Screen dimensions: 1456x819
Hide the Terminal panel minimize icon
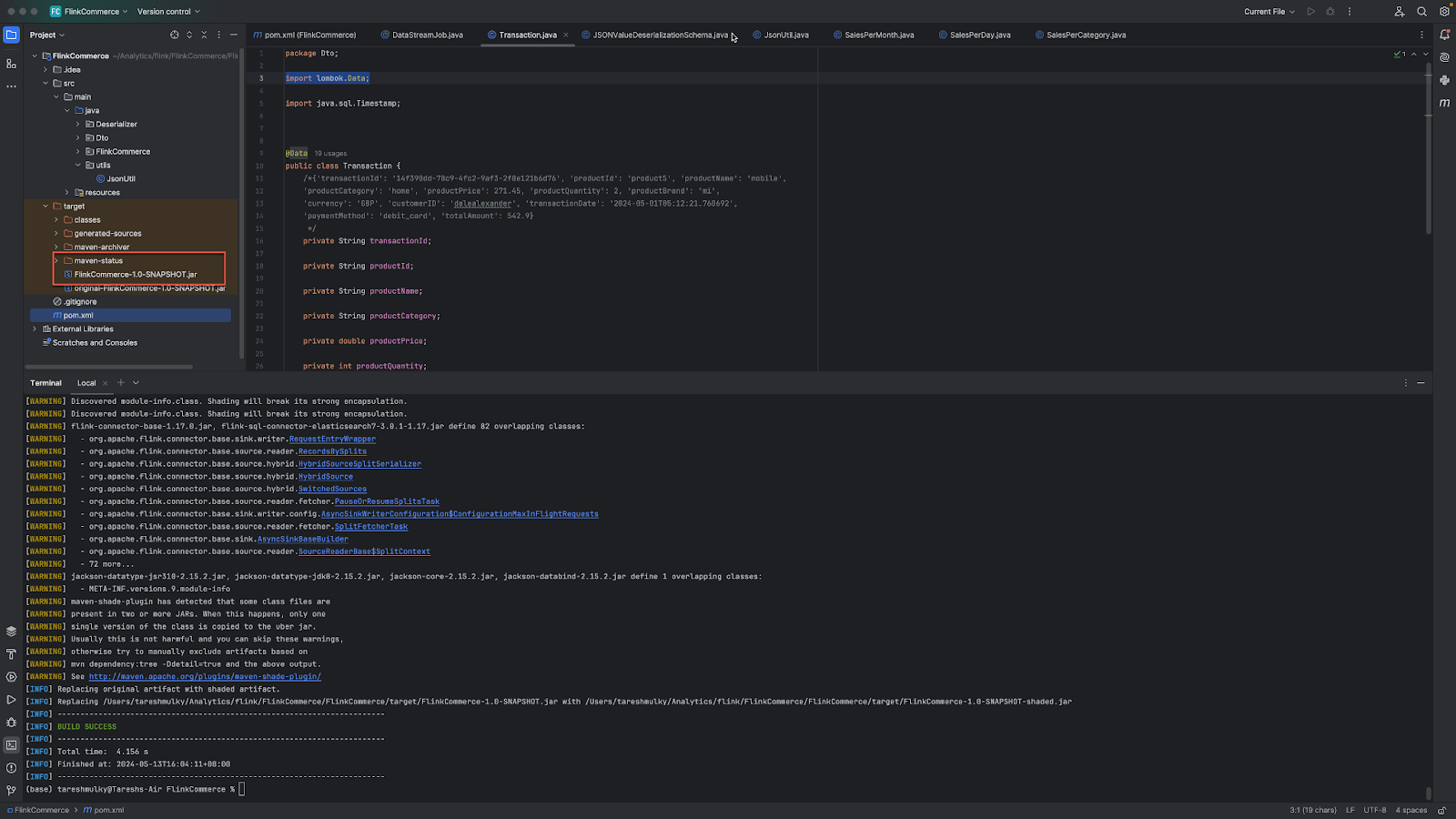(x=1421, y=383)
